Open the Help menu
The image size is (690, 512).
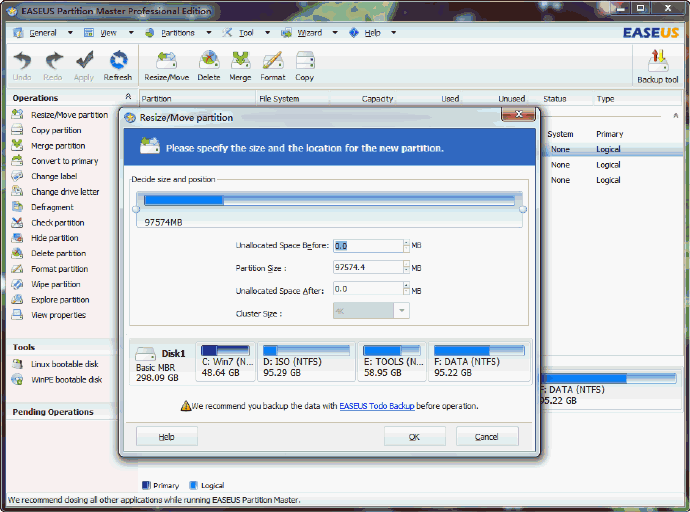click(x=372, y=33)
